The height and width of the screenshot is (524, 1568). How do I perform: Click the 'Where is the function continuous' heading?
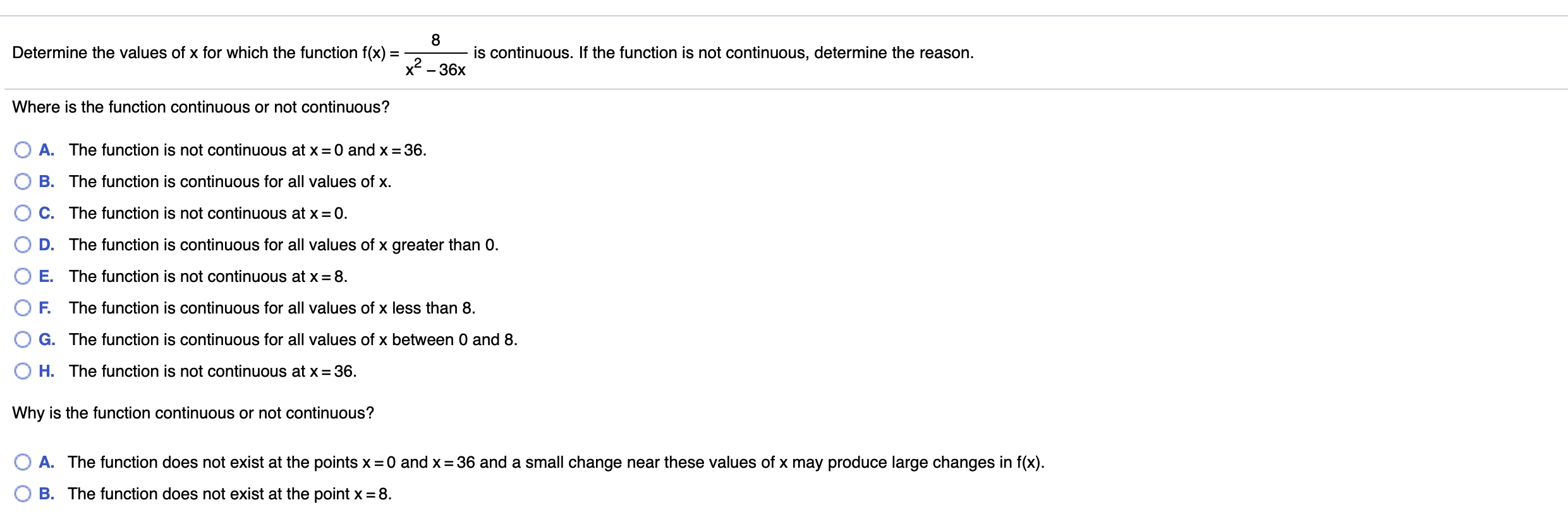tap(201, 107)
